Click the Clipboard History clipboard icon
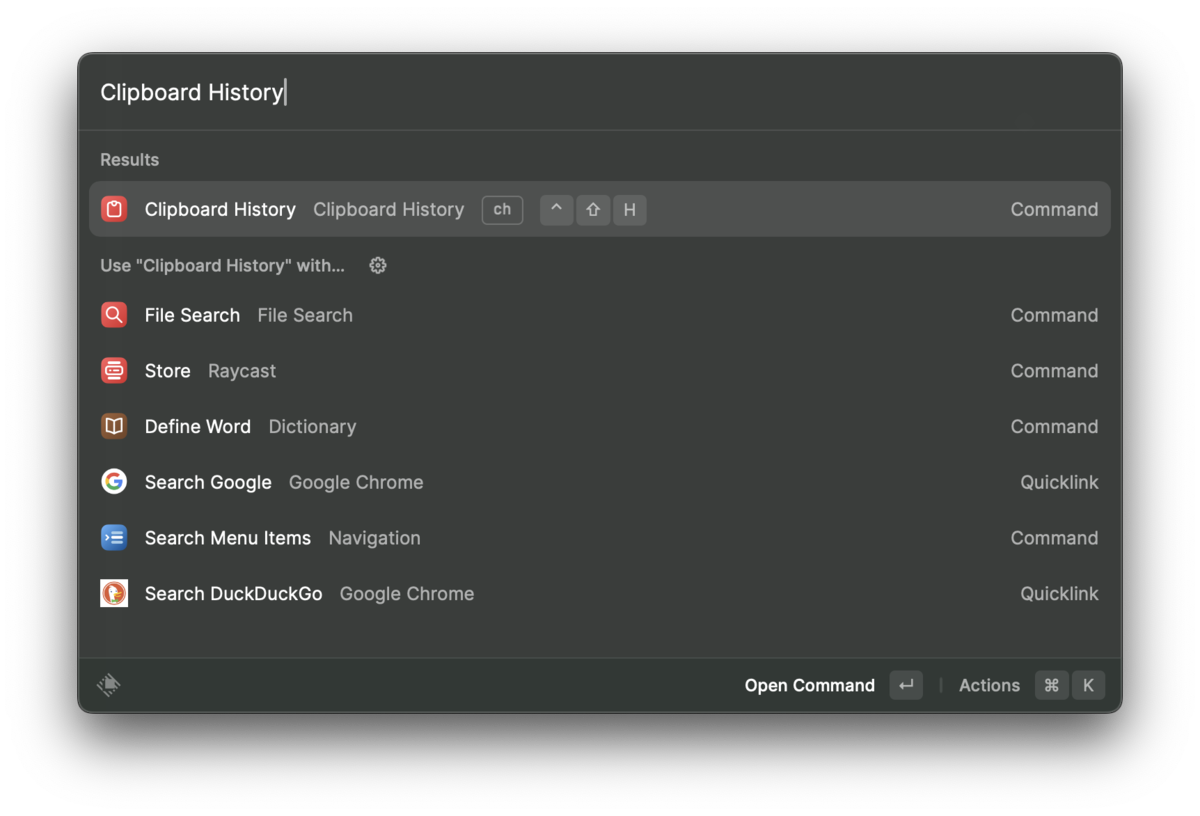This screenshot has width=1200, height=816. pyautogui.click(x=114, y=209)
